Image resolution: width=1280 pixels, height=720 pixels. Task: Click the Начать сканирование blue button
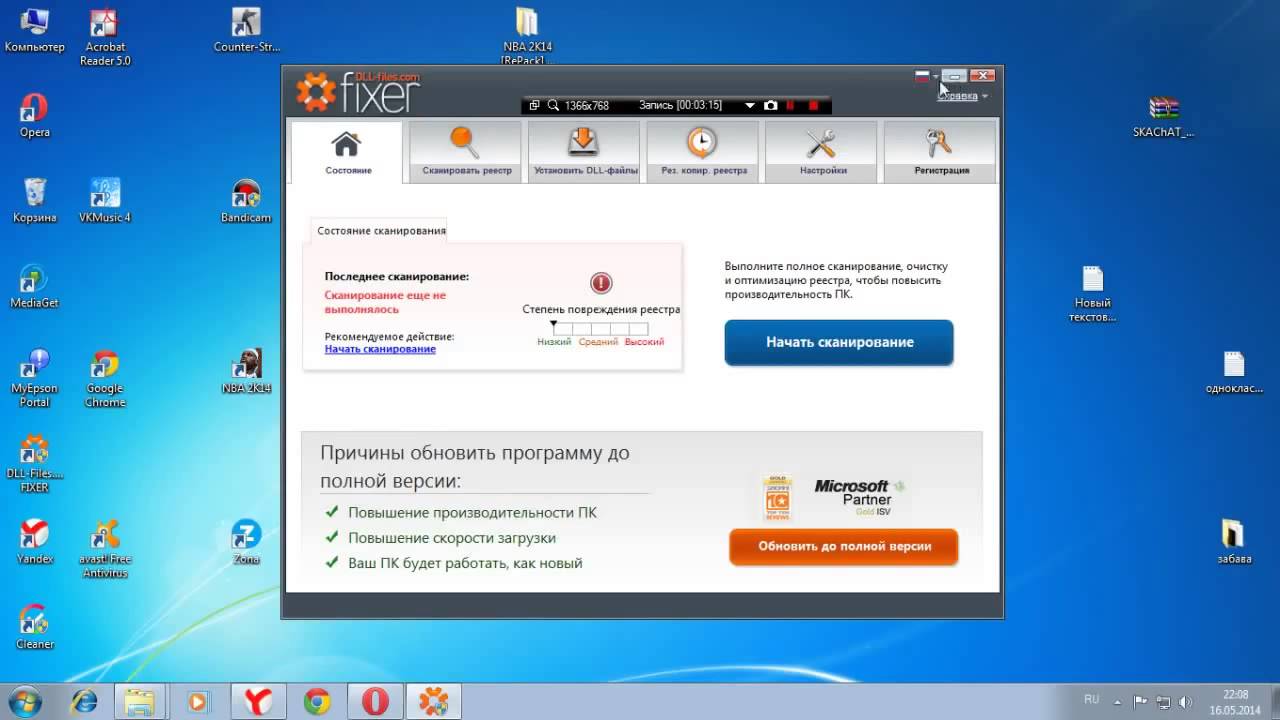pyautogui.click(x=839, y=342)
